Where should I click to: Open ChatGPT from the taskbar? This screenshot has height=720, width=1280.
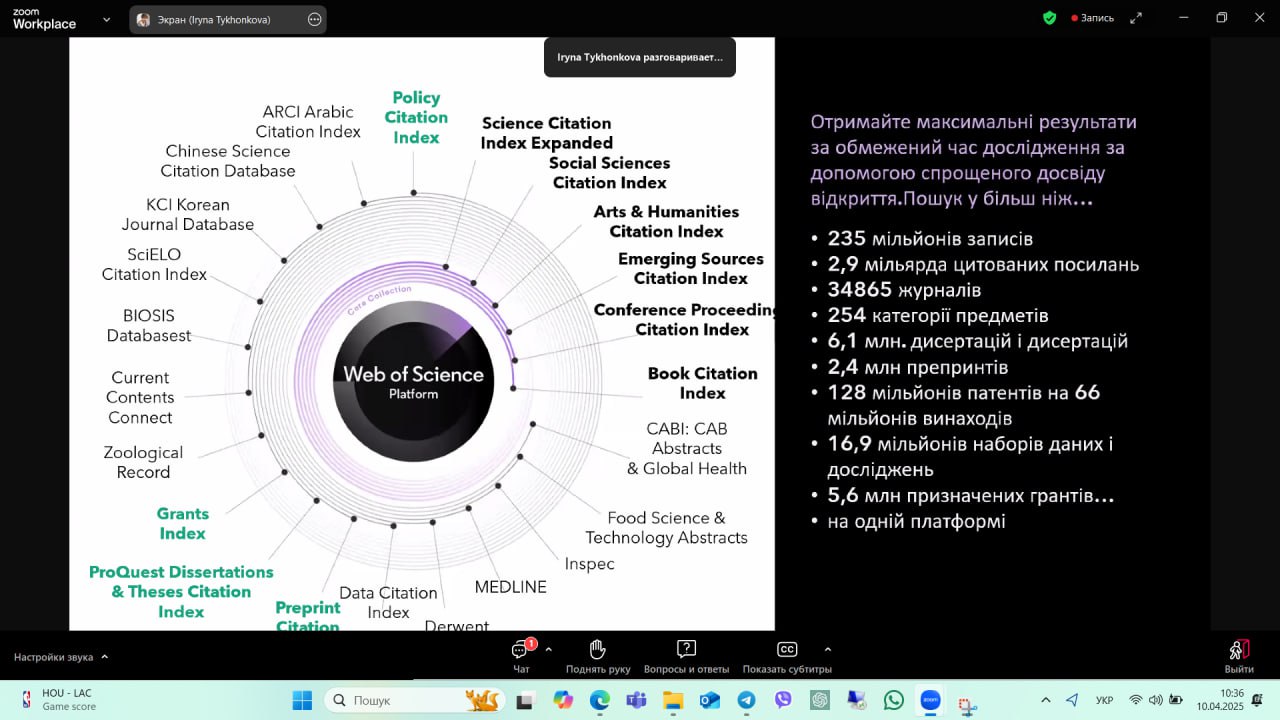[820, 700]
